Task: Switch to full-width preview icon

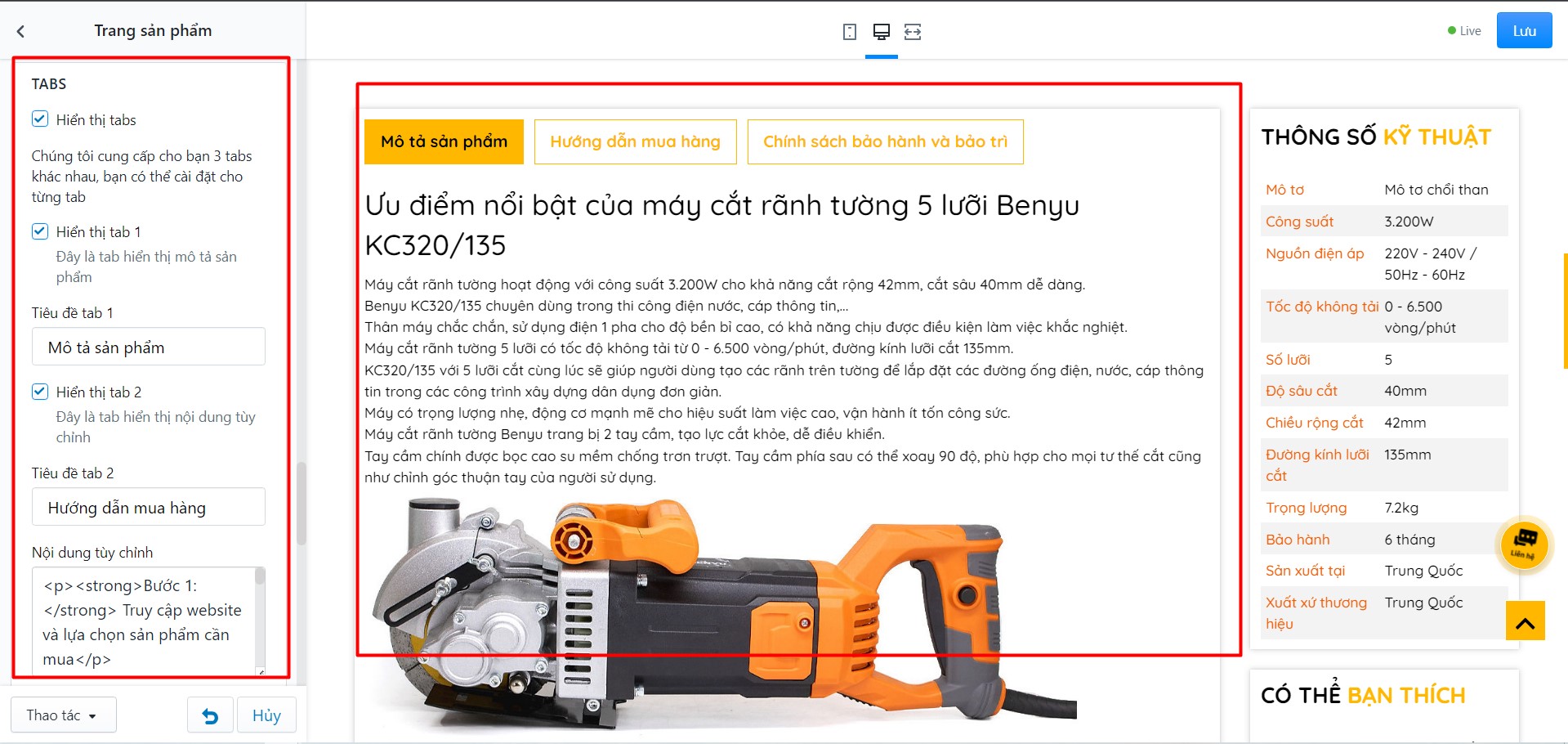Action: pyautogui.click(x=913, y=32)
